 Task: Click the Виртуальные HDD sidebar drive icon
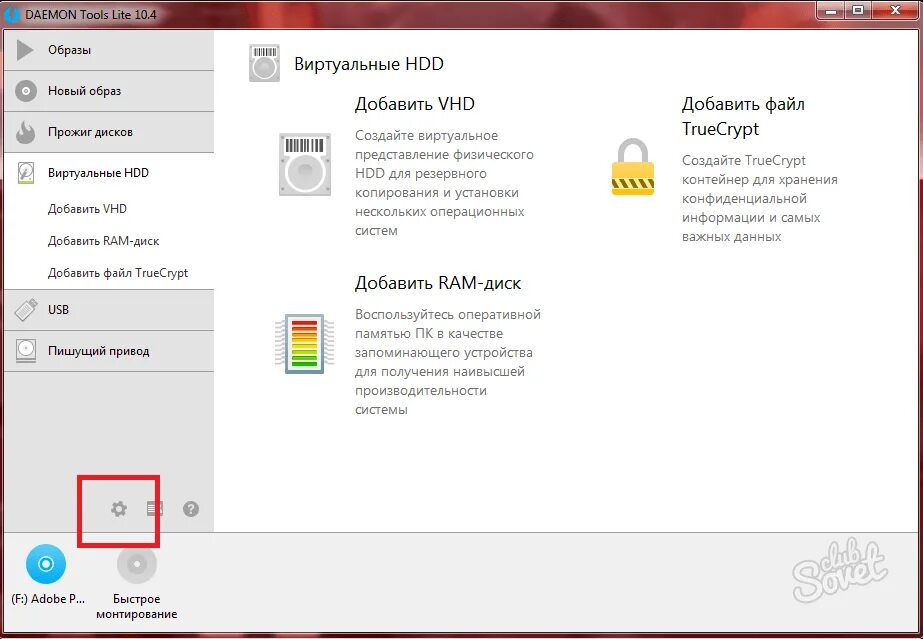pyautogui.click(x=25, y=173)
